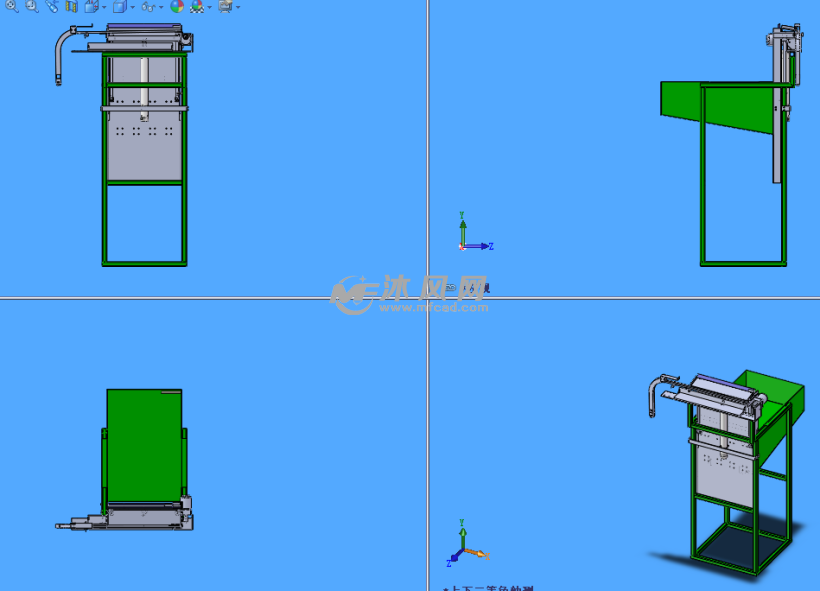Image resolution: width=820 pixels, height=591 pixels.
Task: Click the Apply Scene icon
Action: click(197, 6)
